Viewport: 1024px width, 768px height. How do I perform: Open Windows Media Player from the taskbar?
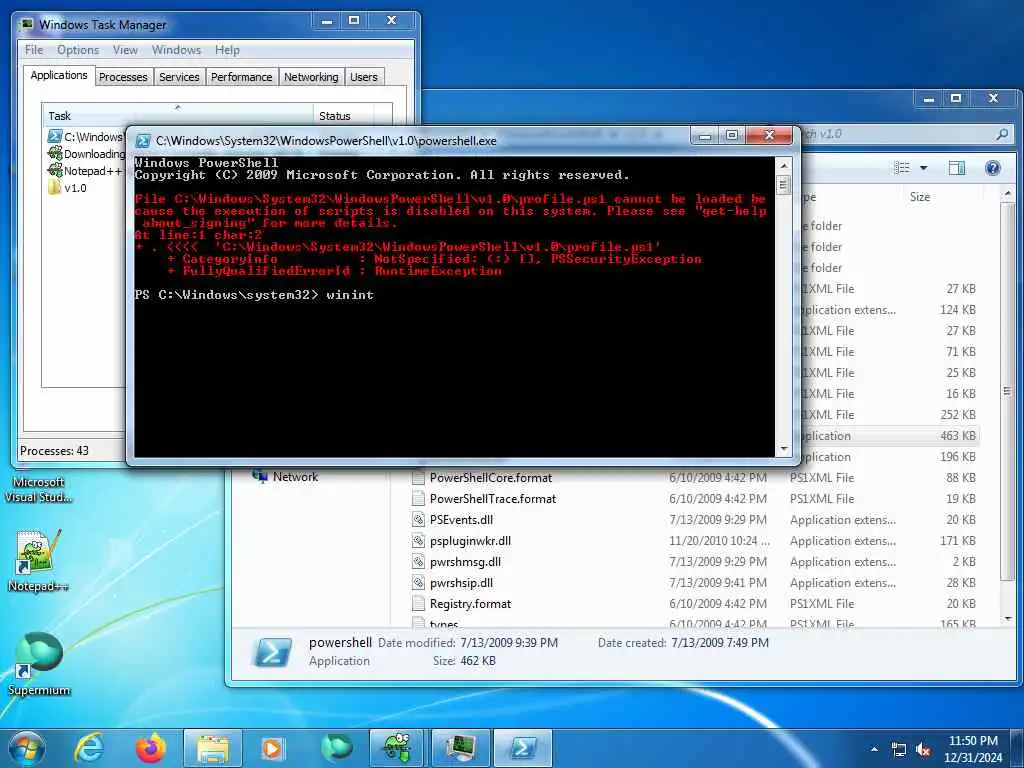(x=273, y=748)
